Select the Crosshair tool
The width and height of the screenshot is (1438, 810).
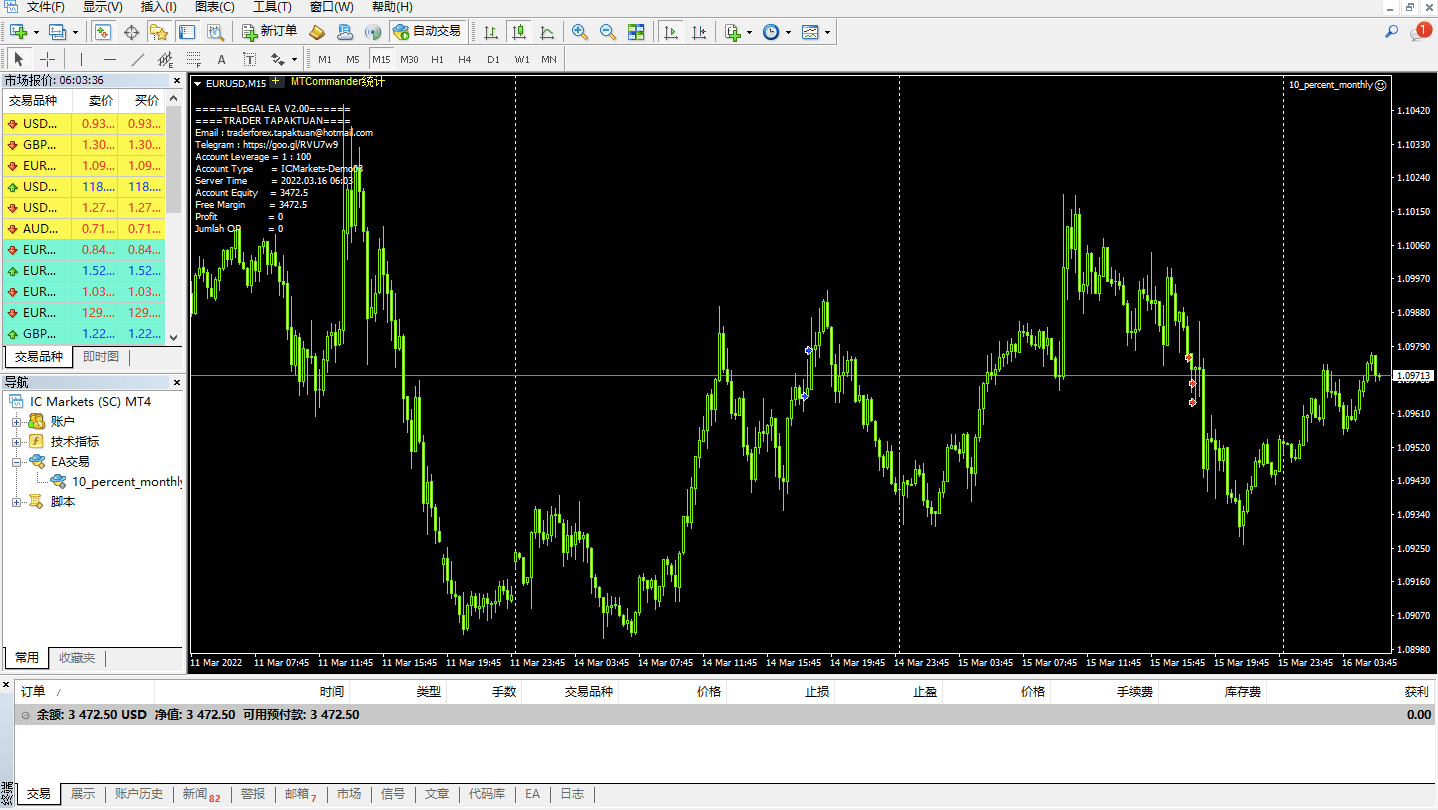click(x=47, y=59)
